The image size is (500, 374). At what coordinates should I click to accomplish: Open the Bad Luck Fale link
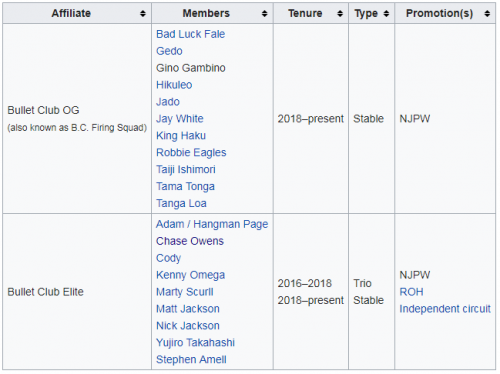click(190, 34)
